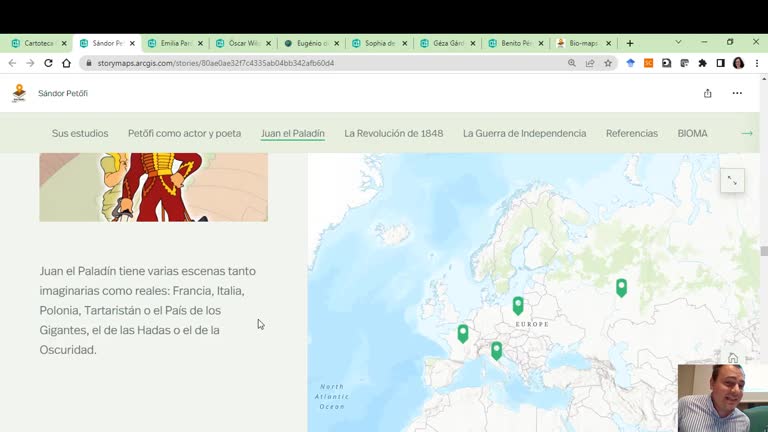Go to the browser home page

(67, 63)
